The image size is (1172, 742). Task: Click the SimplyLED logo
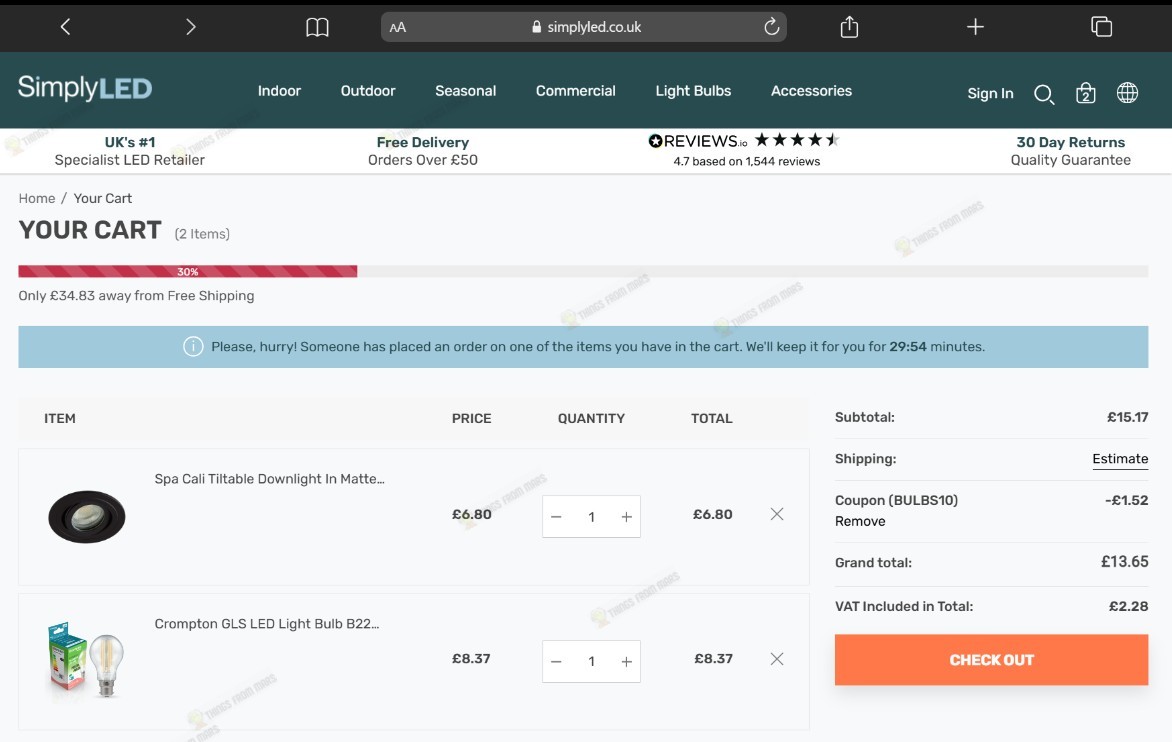coord(84,89)
